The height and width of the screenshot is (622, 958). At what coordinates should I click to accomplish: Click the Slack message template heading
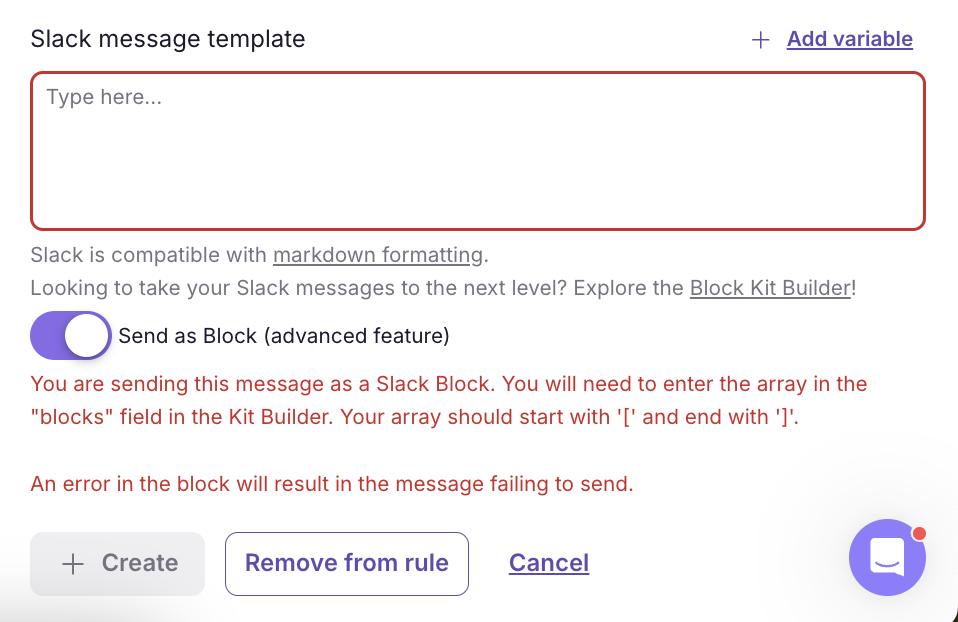pyautogui.click(x=167, y=39)
